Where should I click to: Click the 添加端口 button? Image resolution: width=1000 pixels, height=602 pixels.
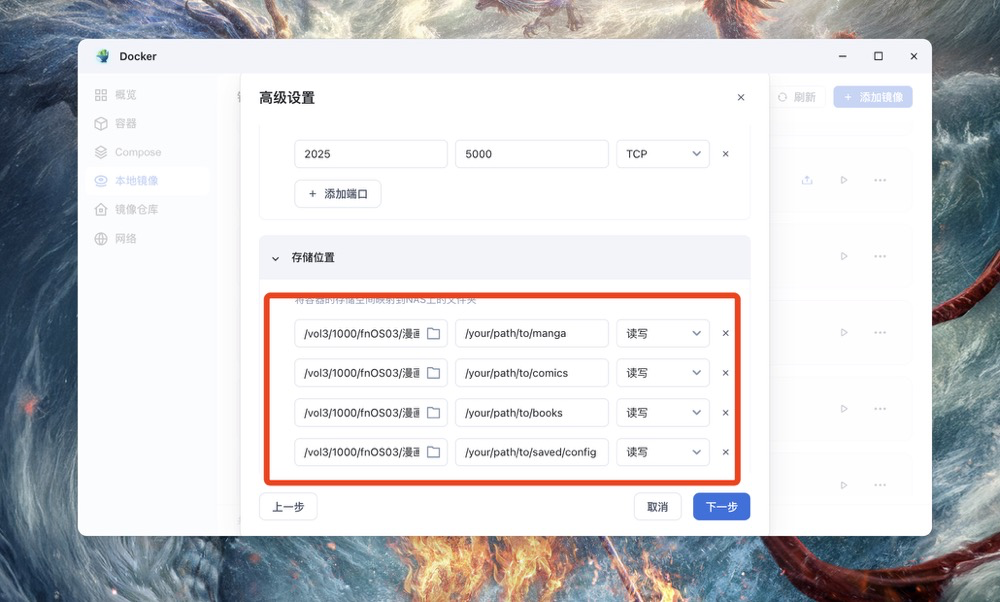[x=337, y=194]
